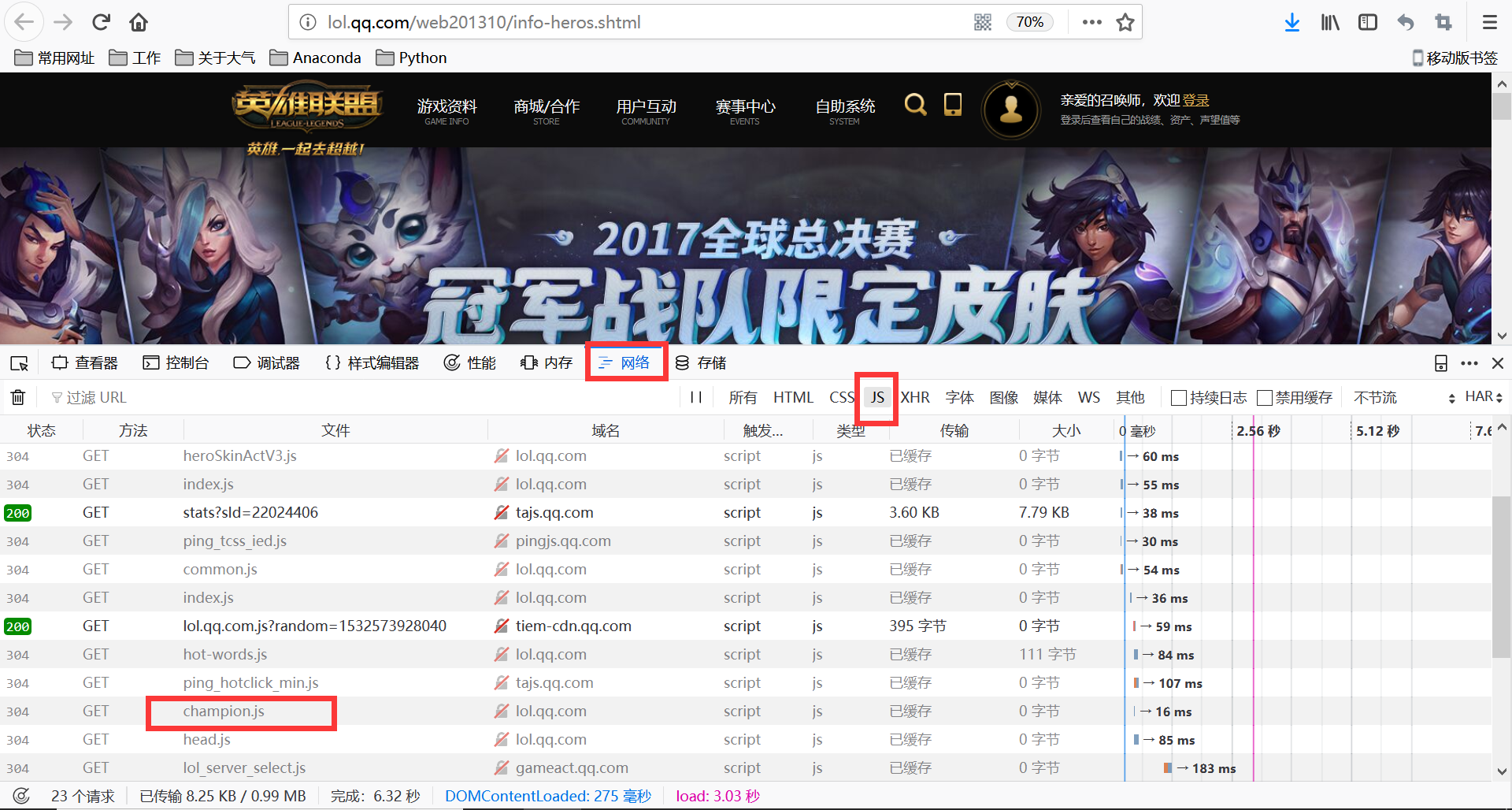Filter requests by JS type
Viewport: 1512px width, 810px height.
click(x=877, y=397)
